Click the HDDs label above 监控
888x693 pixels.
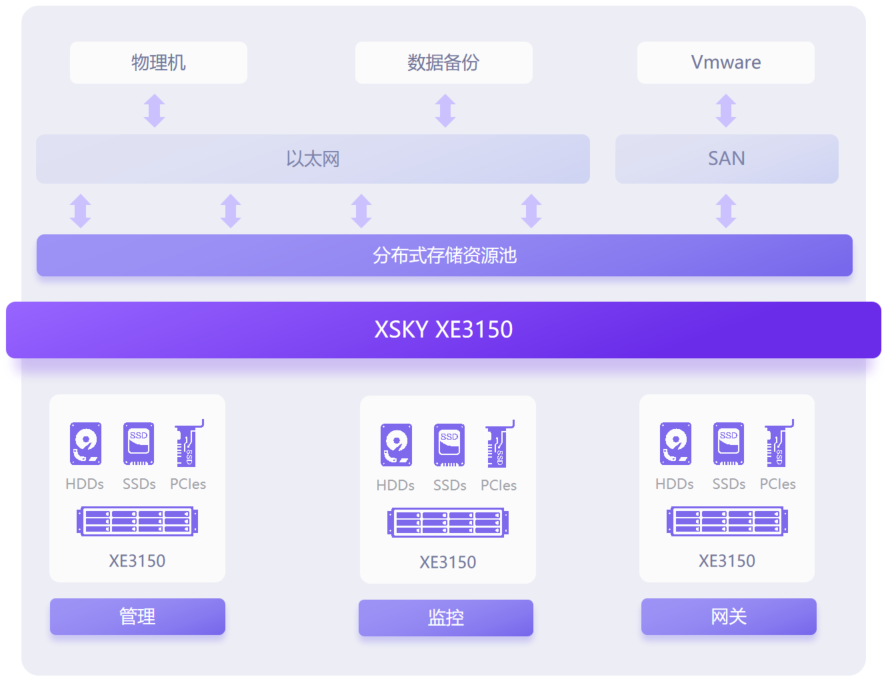pyautogui.click(x=395, y=485)
